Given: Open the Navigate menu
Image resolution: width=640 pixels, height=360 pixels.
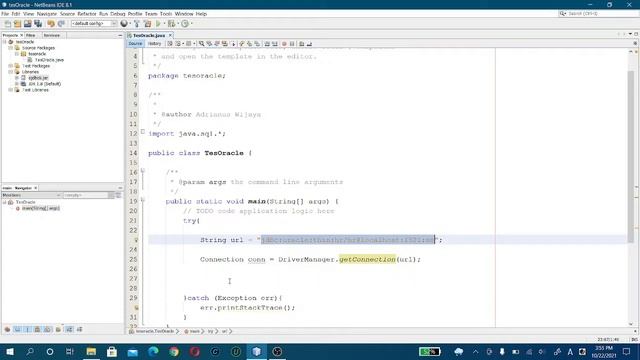Looking at the screenshot, I should 47,13.
